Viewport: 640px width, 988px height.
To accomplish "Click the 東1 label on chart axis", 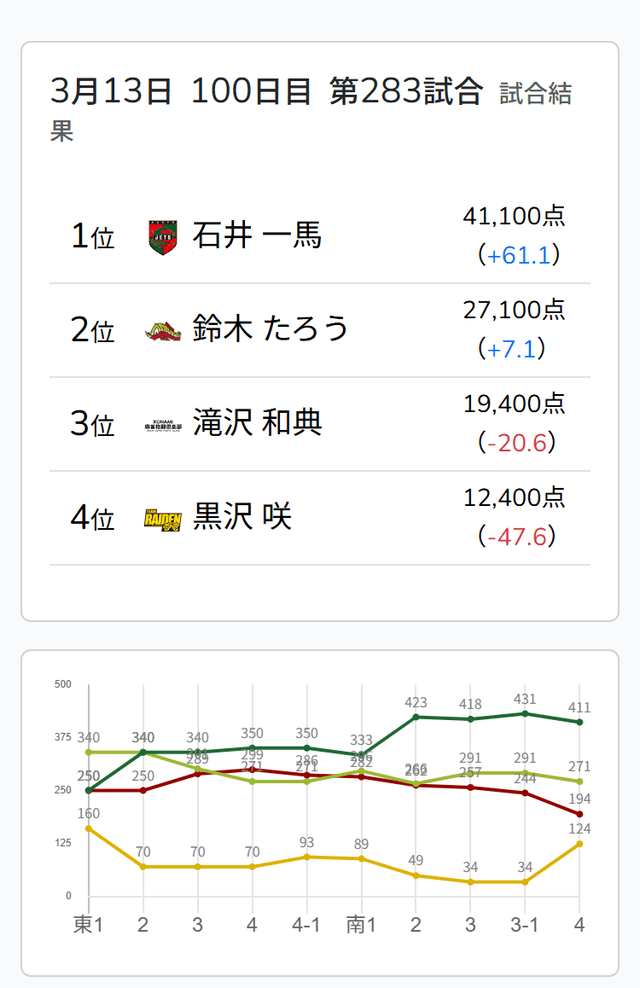I will click(88, 924).
